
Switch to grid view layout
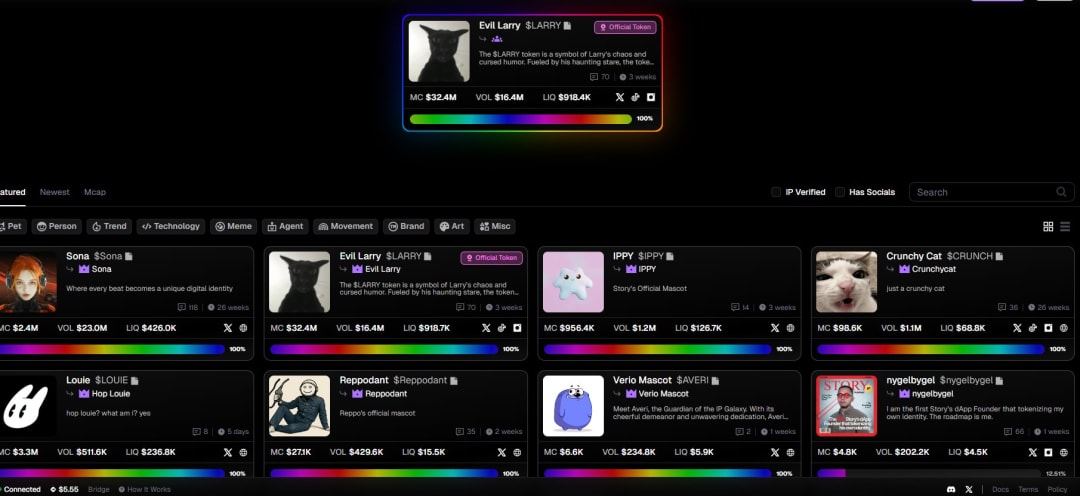tap(1048, 227)
